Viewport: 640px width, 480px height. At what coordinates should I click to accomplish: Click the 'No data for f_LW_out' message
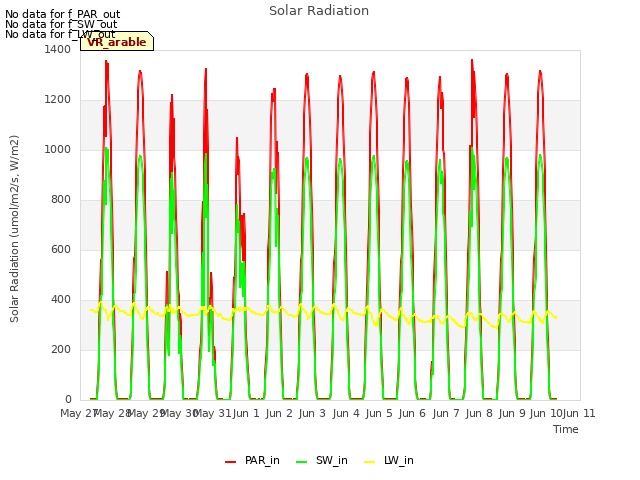[60, 34]
